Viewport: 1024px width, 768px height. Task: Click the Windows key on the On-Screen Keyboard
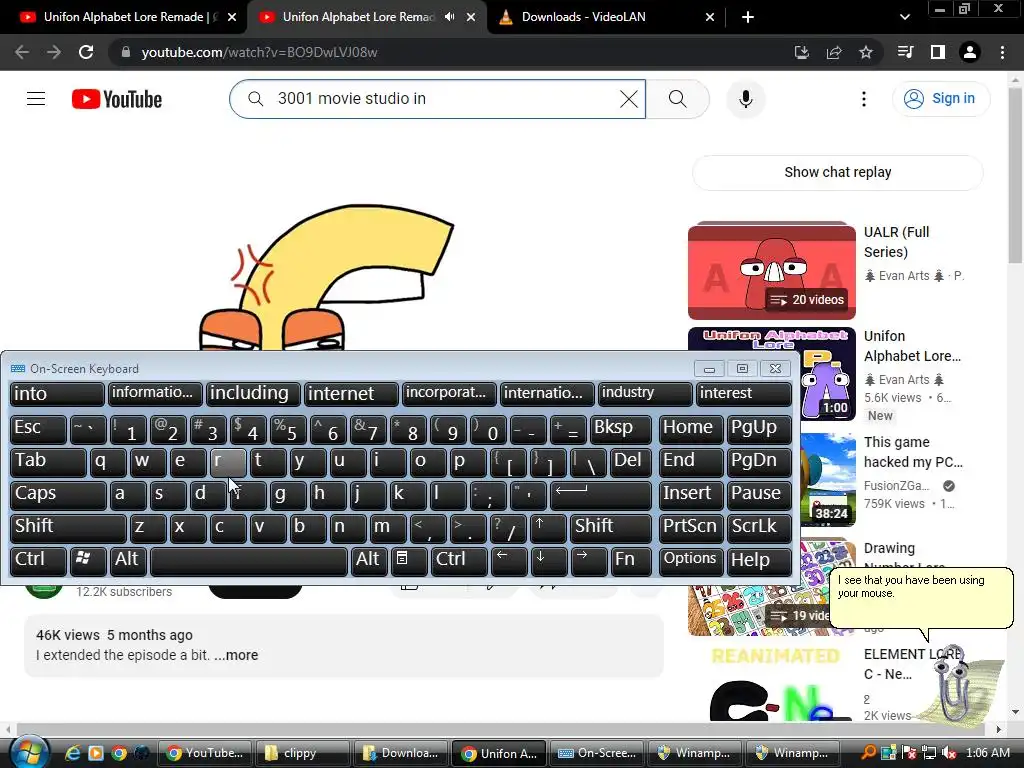[x=88, y=560]
